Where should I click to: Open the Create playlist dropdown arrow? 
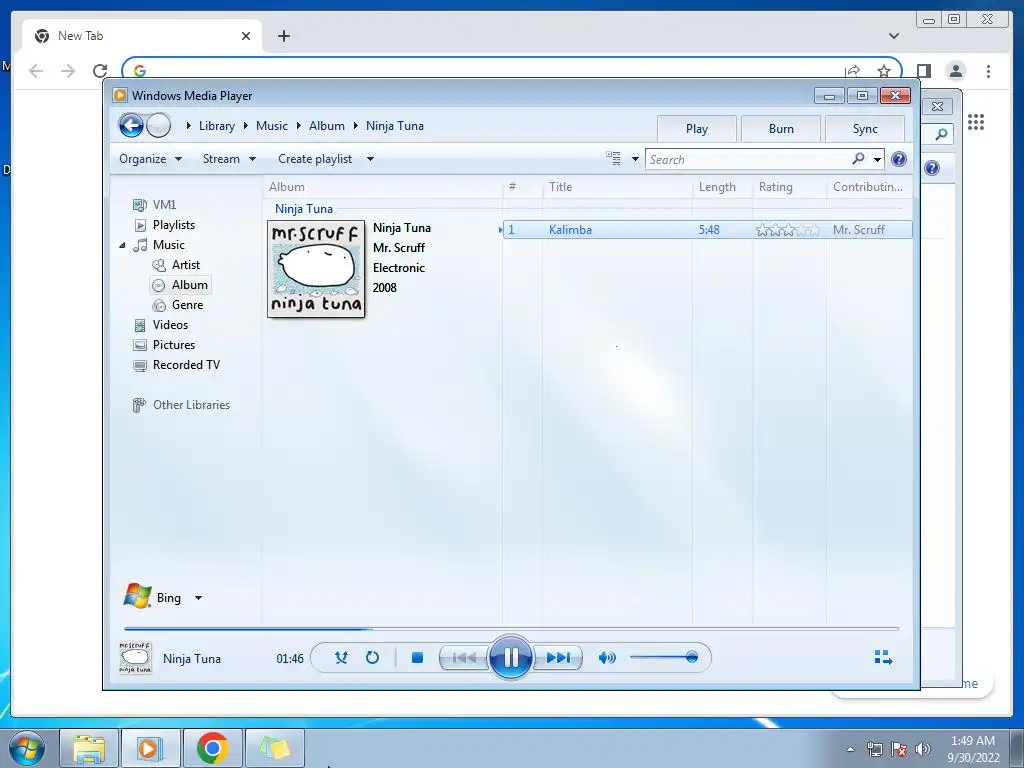(370, 159)
